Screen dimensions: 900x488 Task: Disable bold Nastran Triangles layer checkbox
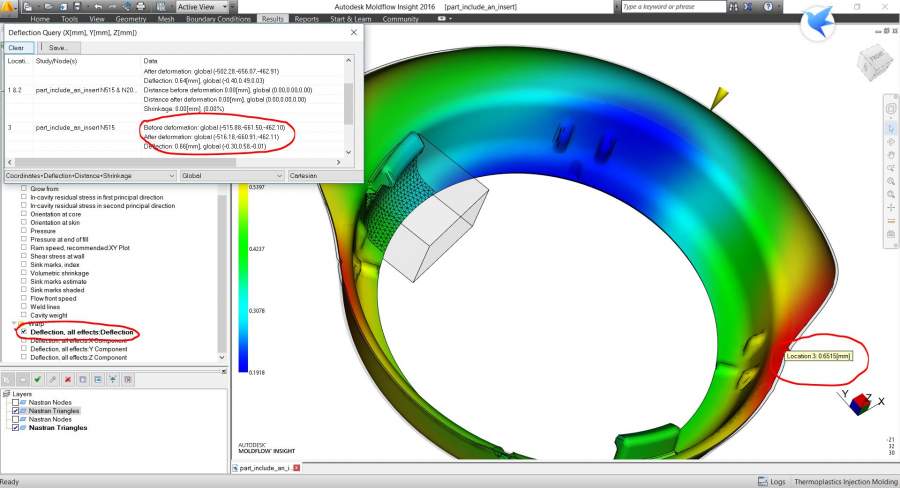click(15, 428)
